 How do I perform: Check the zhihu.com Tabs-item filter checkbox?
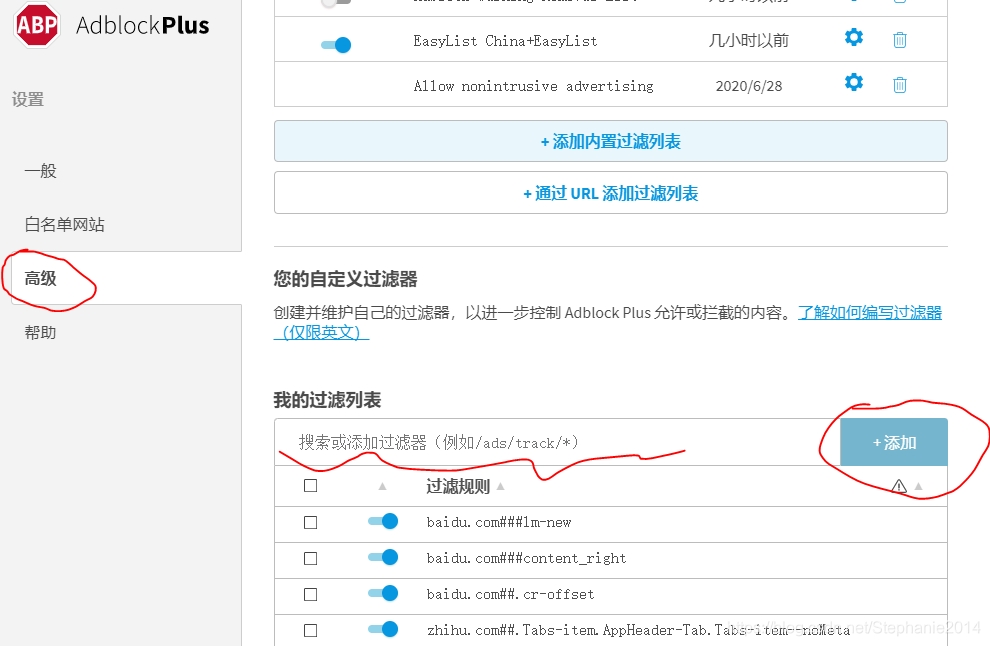pyautogui.click(x=310, y=630)
